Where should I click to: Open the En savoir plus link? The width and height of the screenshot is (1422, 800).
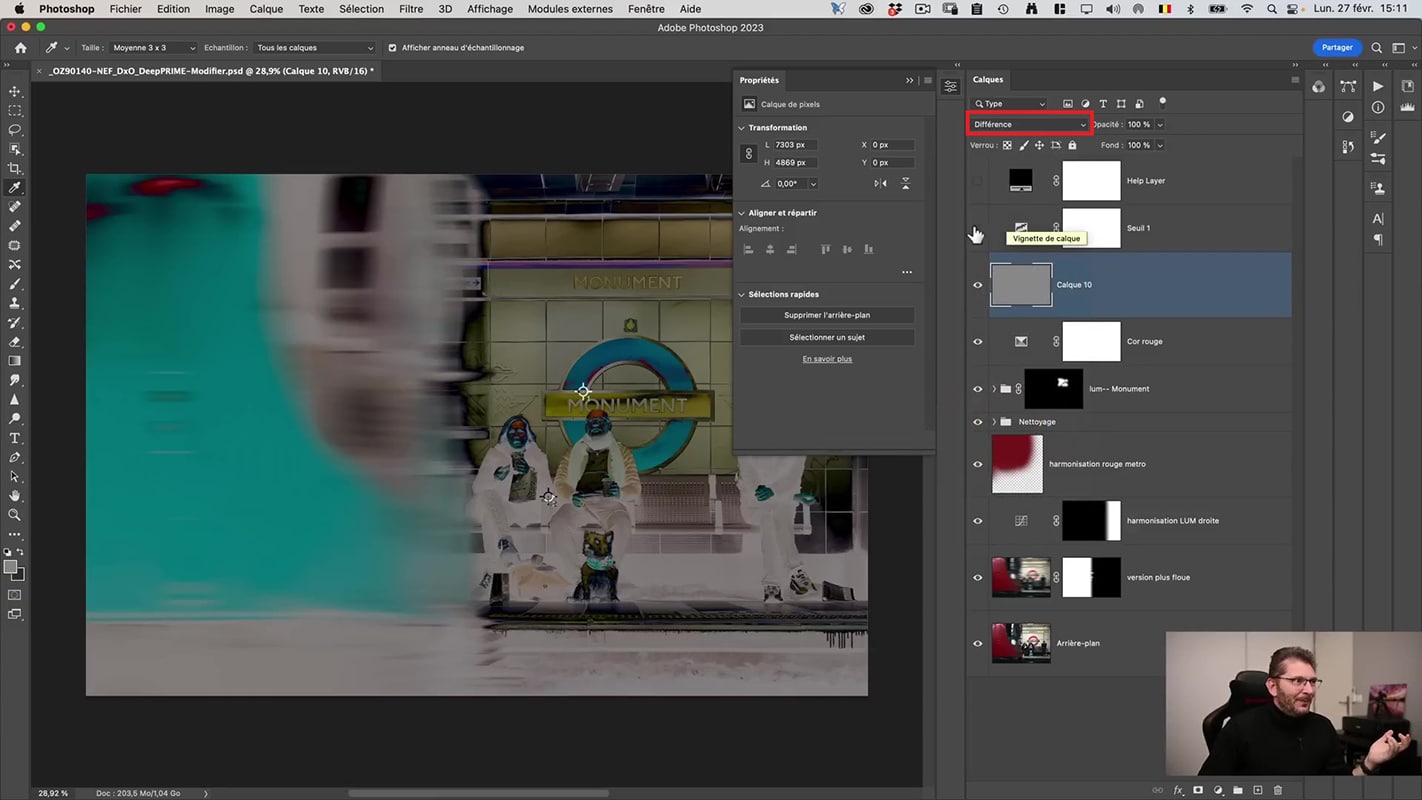click(827, 359)
